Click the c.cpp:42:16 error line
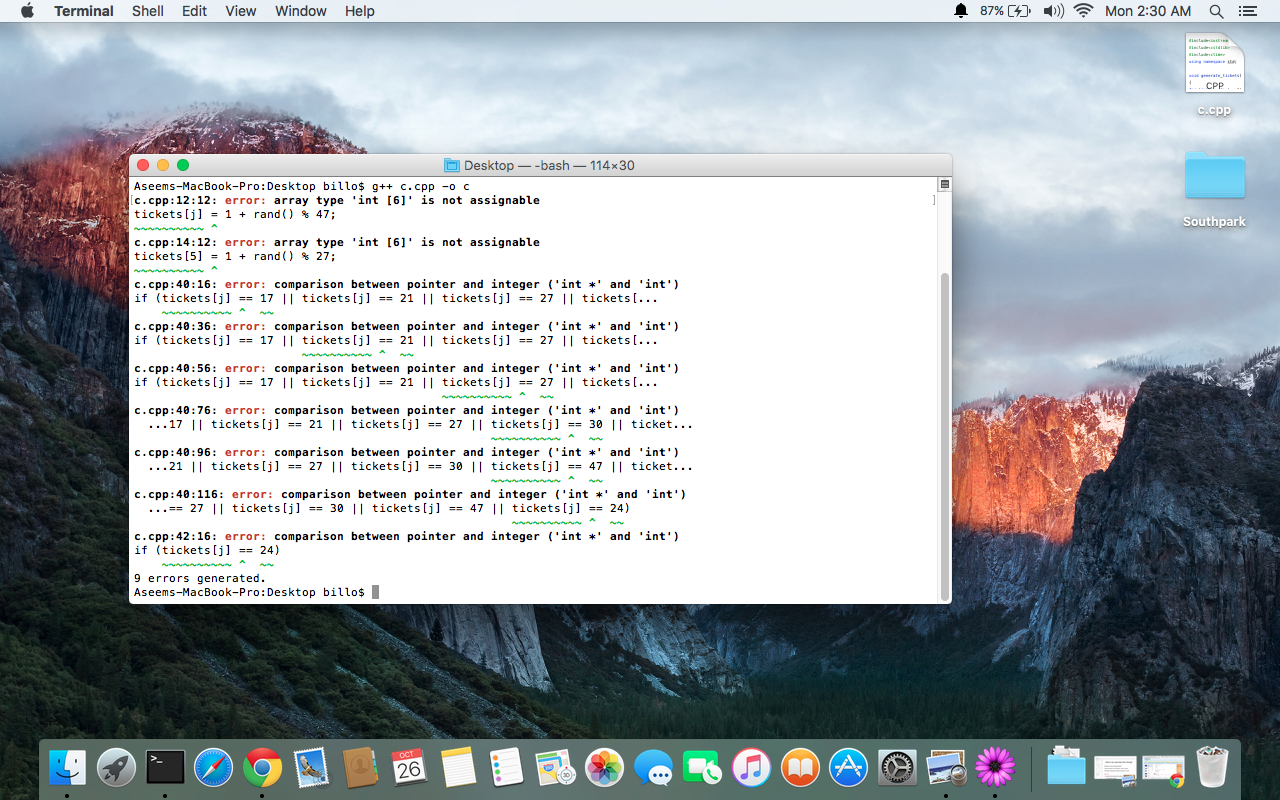Screen dimensions: 1280x800 [x=407, y=536]
